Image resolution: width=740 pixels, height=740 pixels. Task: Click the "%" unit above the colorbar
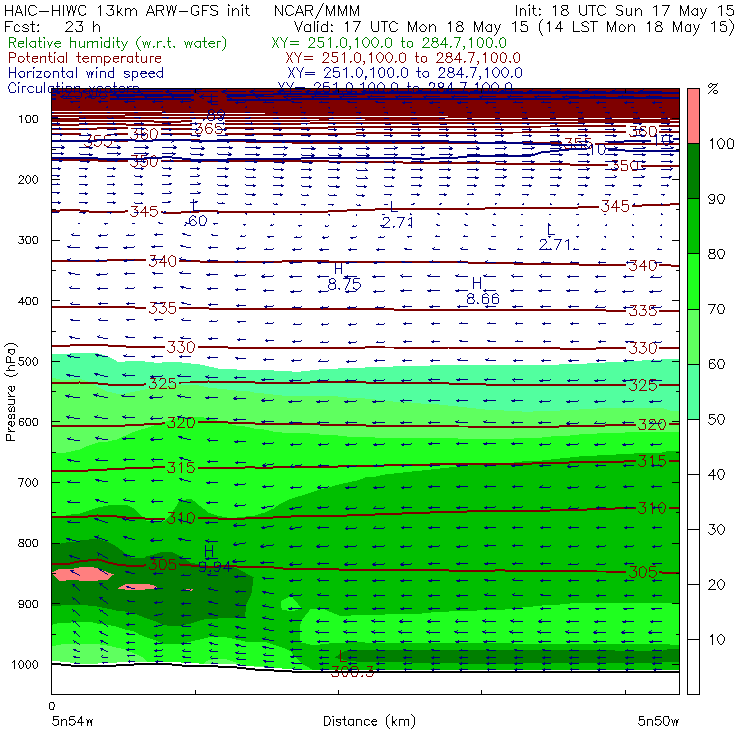(x=713, y=89)
